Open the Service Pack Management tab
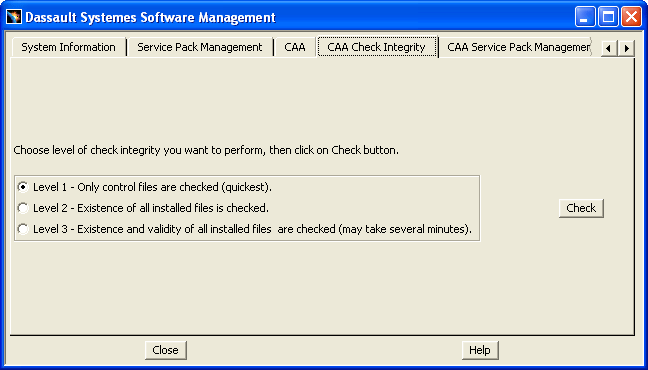This screenshot has width=648, height=370. (x=200, y=47)
